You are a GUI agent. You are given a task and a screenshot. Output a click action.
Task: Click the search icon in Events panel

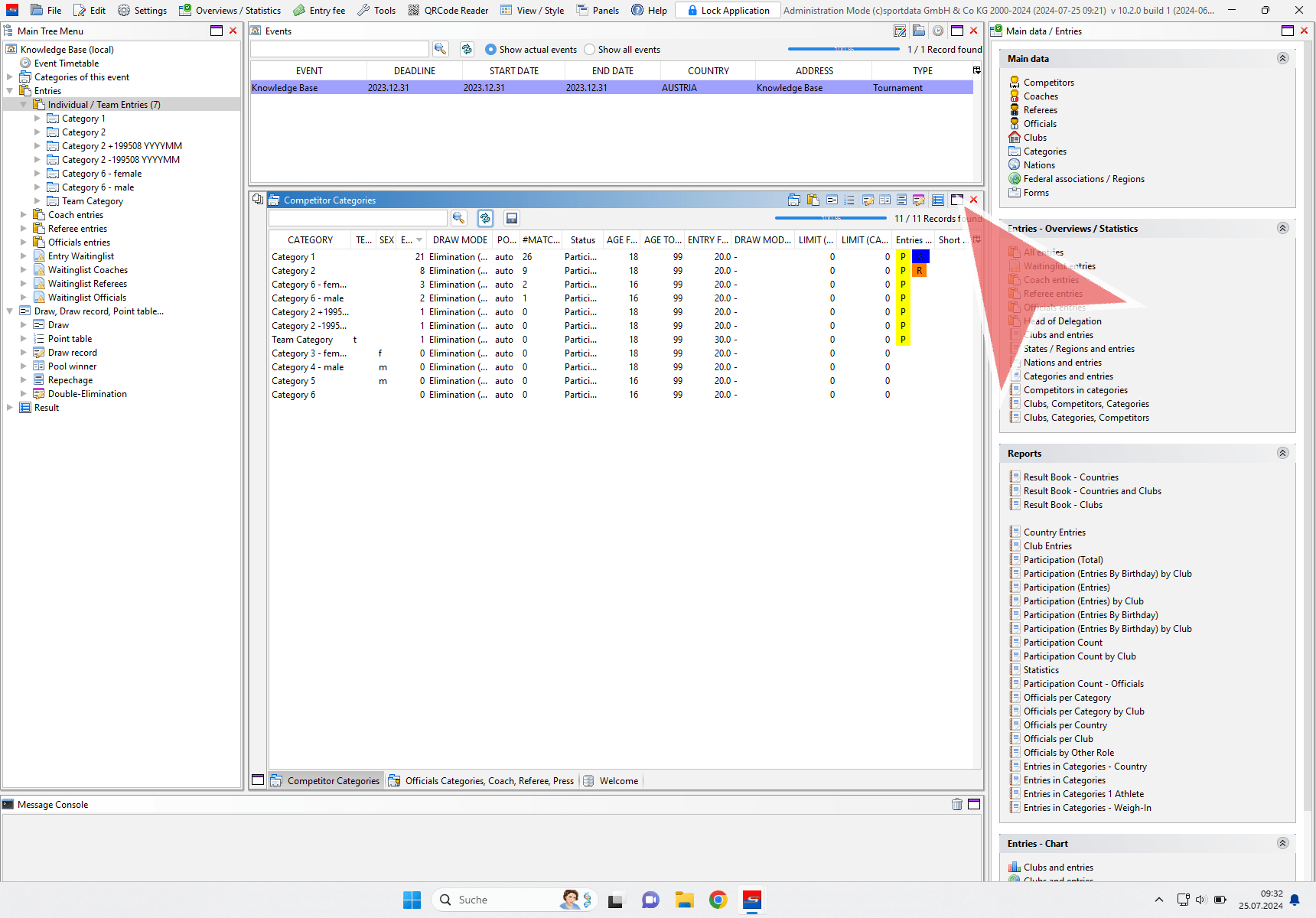tap(441, 49)
